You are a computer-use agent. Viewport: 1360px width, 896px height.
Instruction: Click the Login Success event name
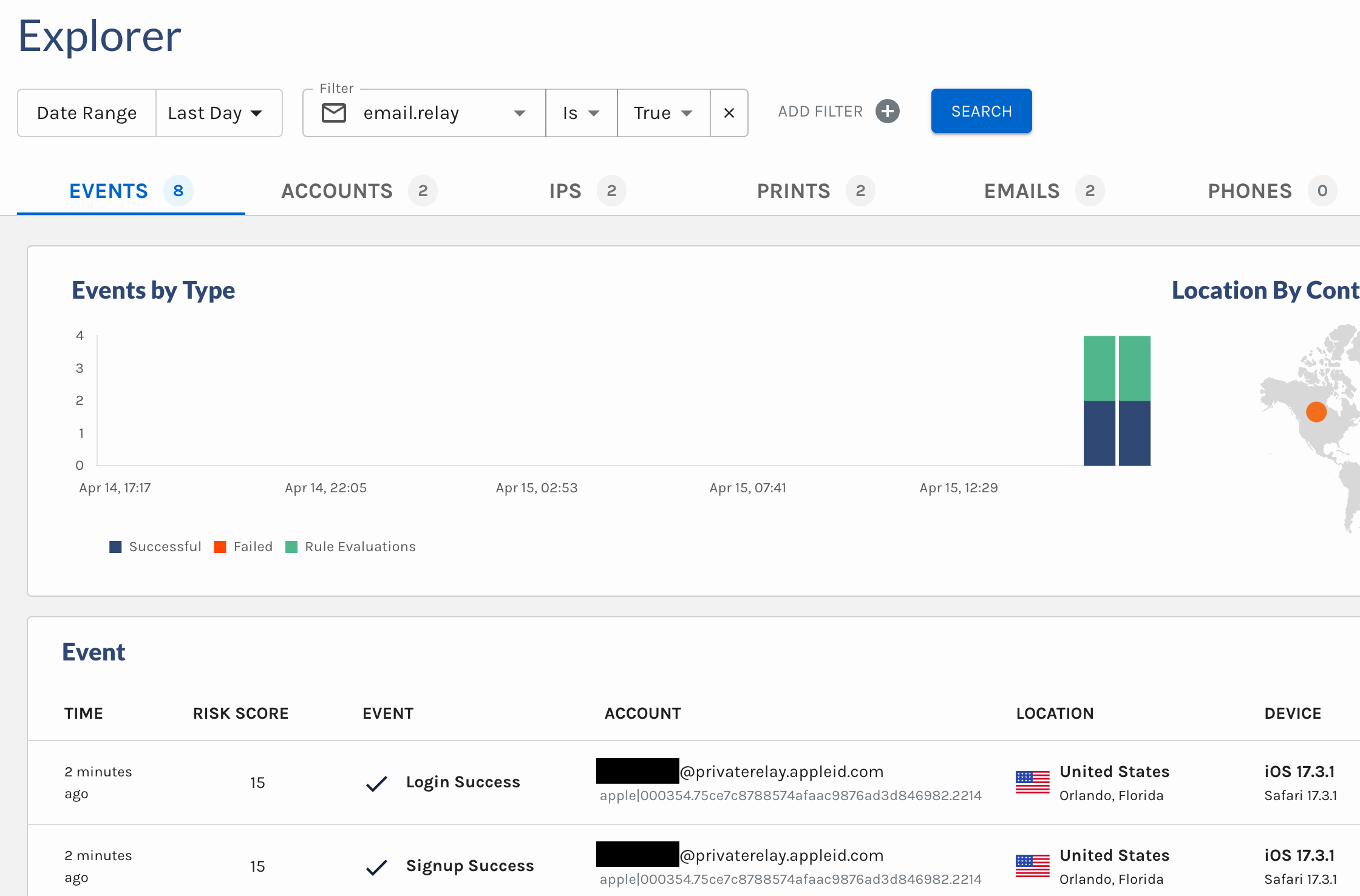463,782
